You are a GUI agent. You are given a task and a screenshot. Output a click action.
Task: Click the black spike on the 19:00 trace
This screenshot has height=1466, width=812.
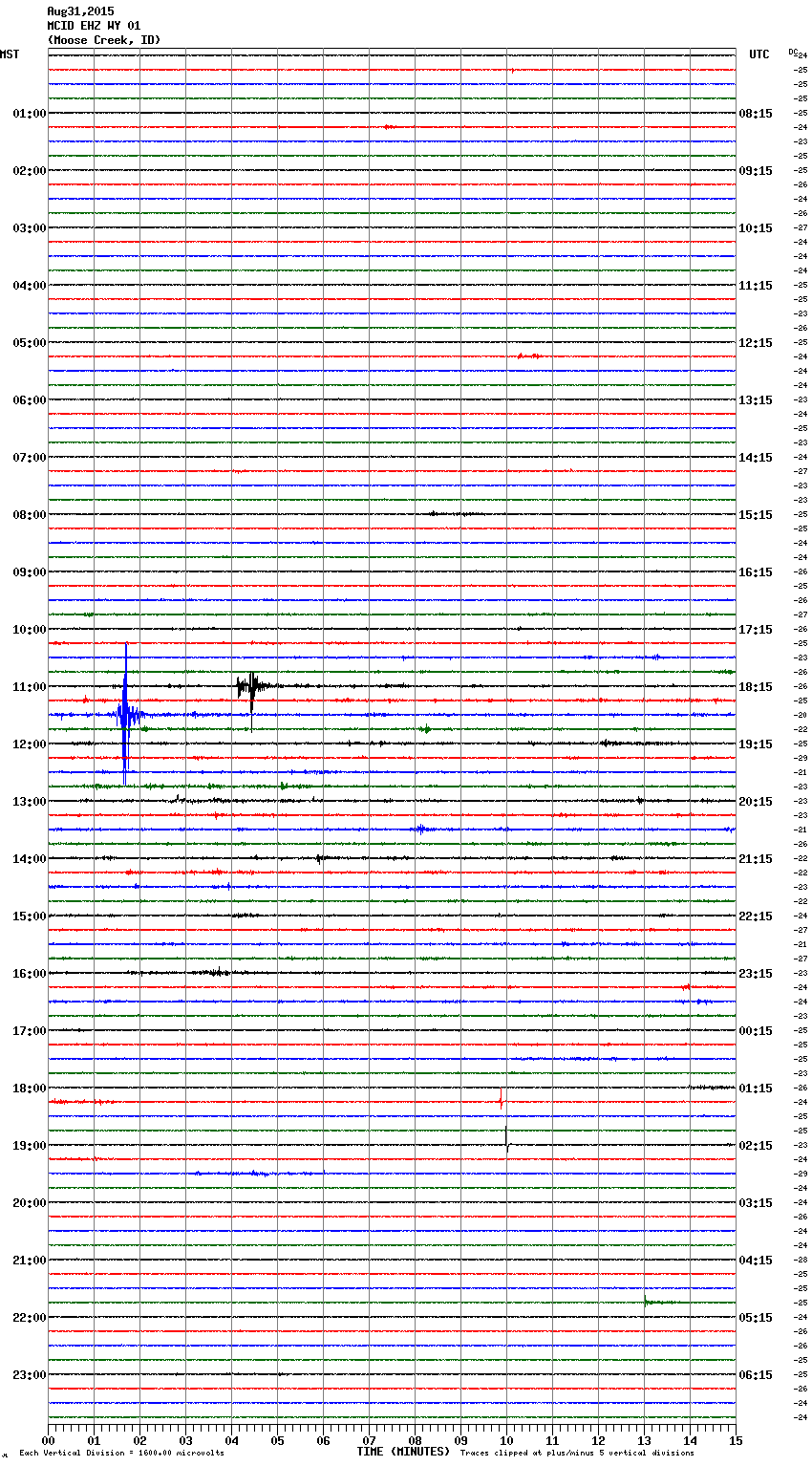point(506,1139)
